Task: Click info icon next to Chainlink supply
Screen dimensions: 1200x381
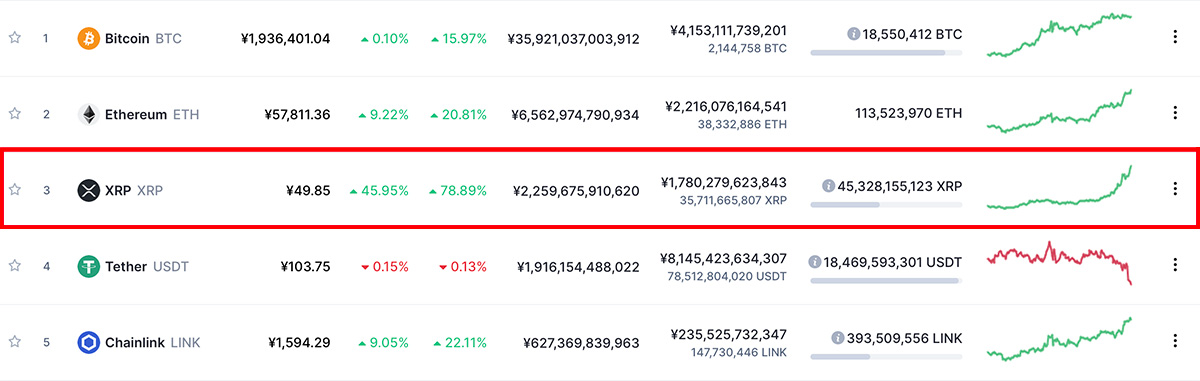Action: (836, 338)
